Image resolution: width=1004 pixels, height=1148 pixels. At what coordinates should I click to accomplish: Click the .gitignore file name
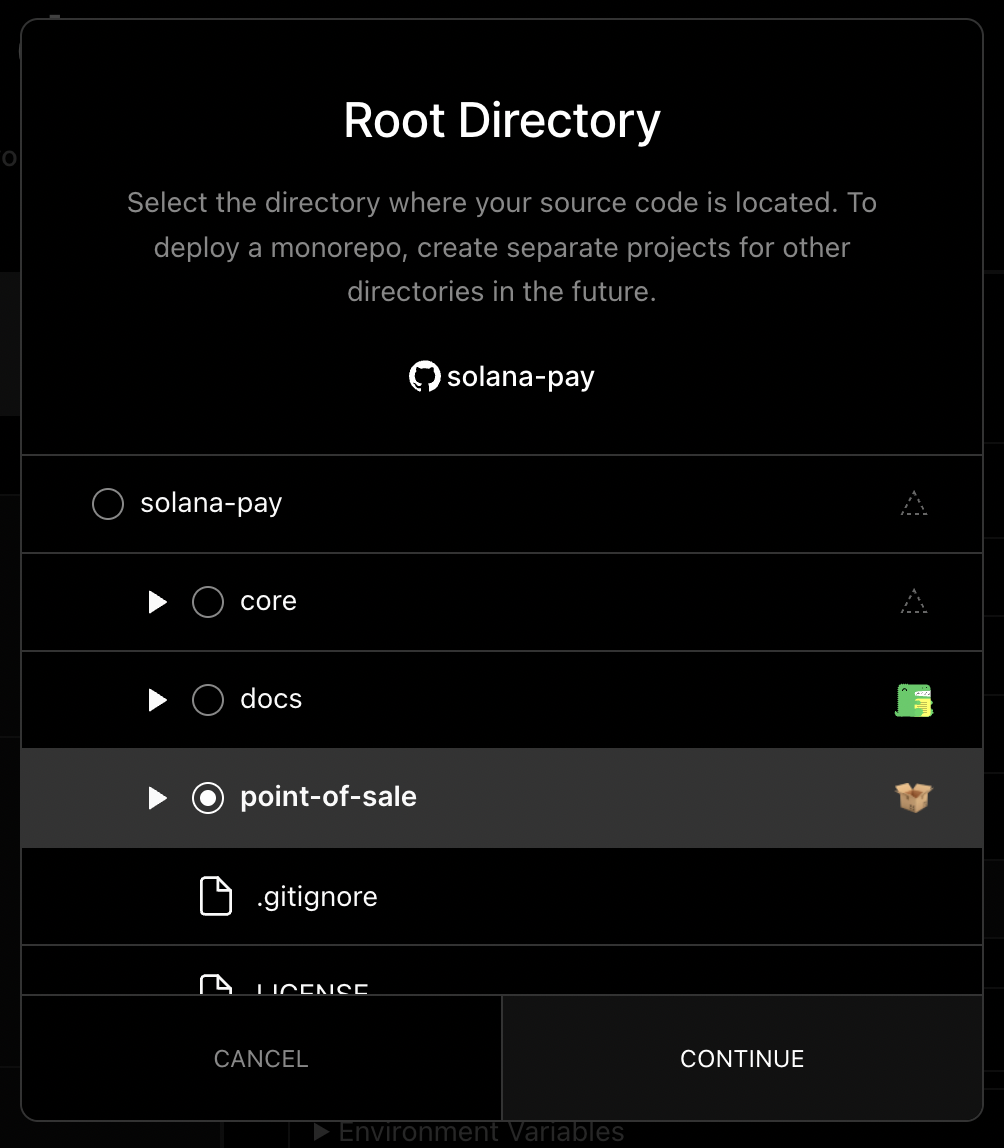coord(317,898)
